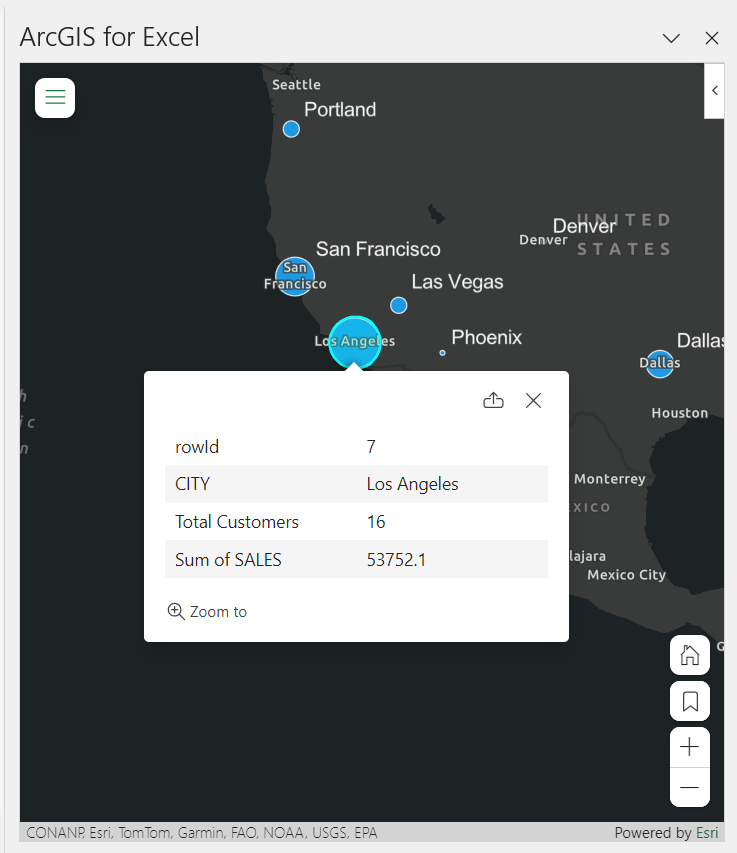Screen dimensions: 737x853
Task: Click the Zoom to link
Action: pos(207,611)
